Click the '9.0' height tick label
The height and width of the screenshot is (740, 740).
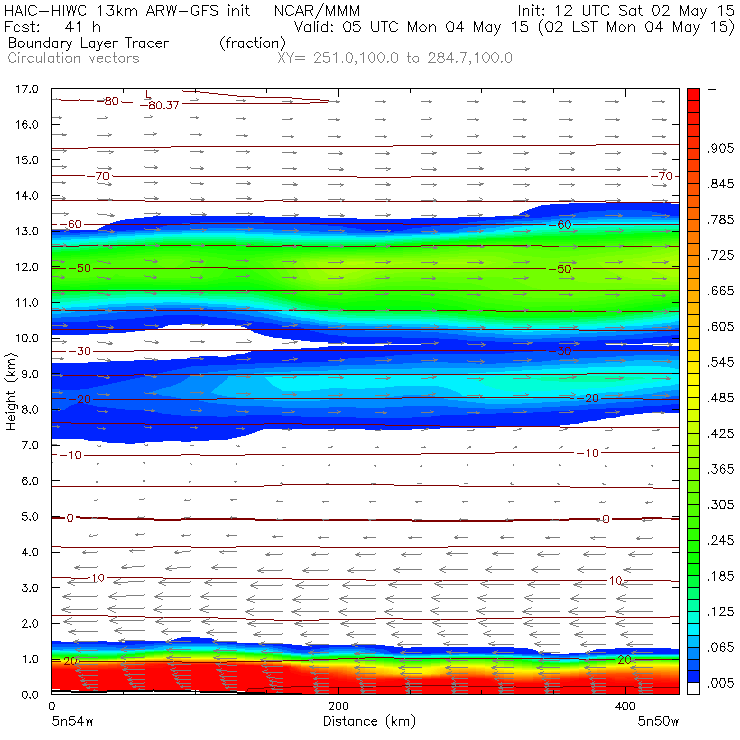(x=30, y=374)
